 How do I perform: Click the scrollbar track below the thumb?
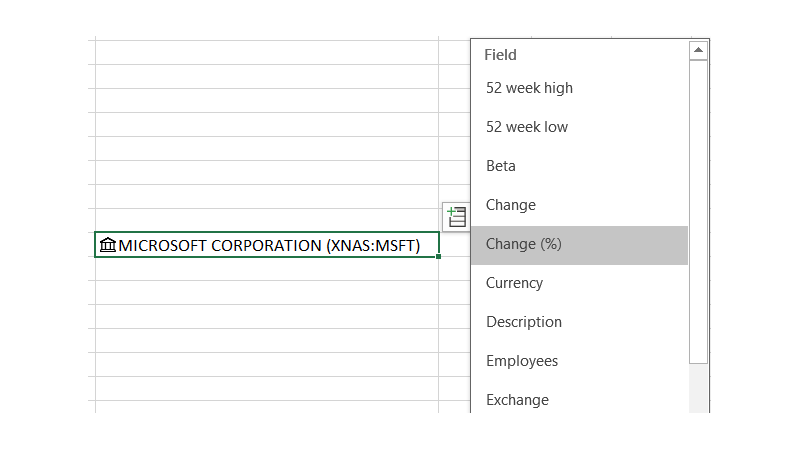click(x=698, y=388)
